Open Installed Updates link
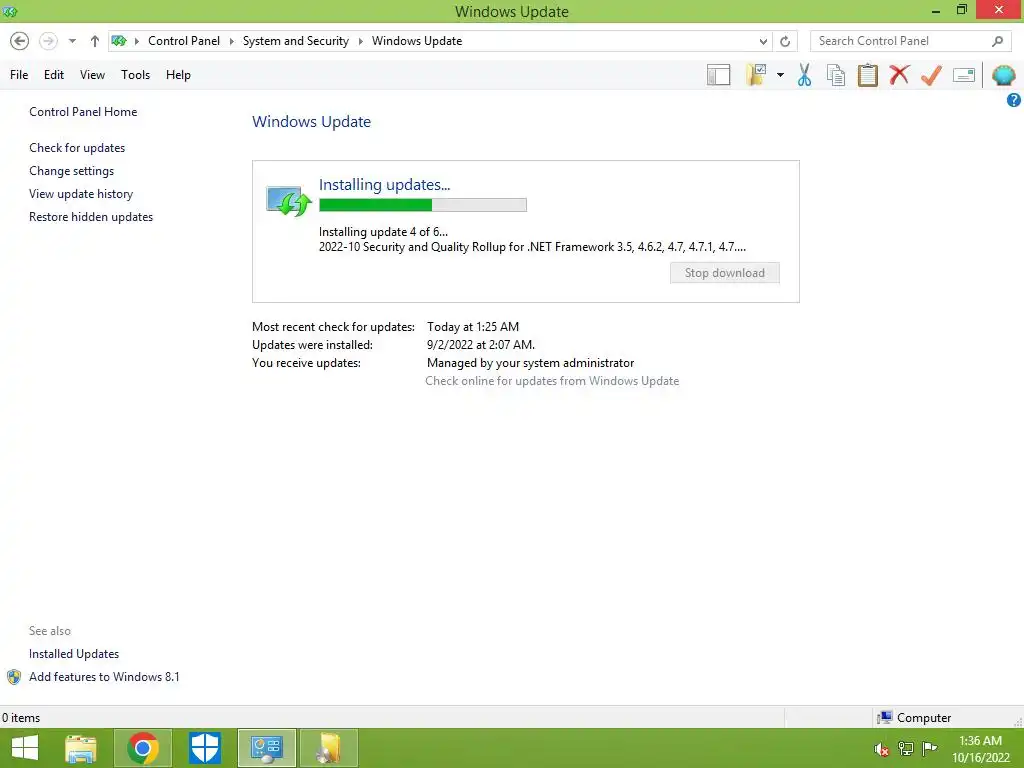 74,654
